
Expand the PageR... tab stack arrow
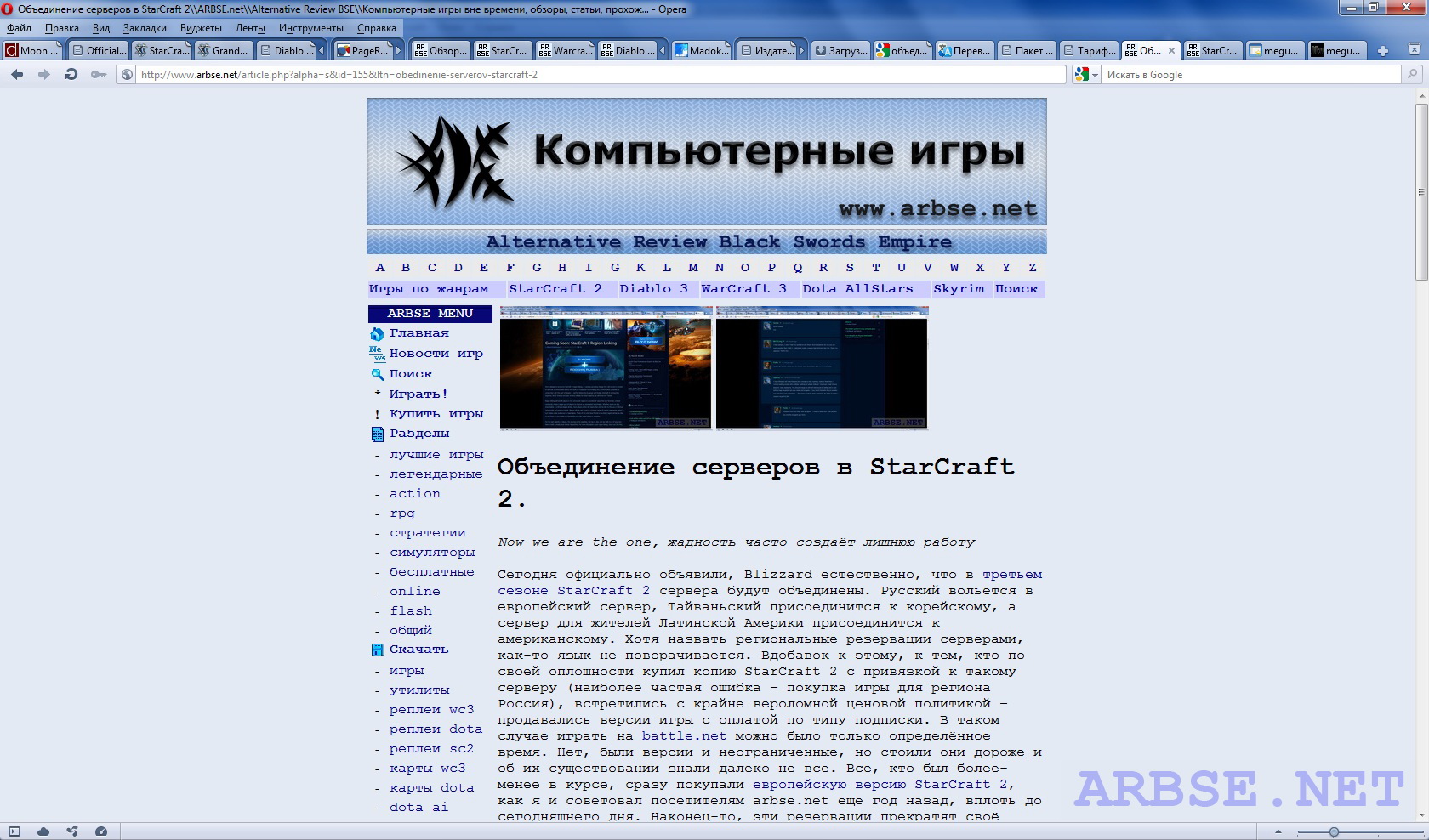point(397,51)
